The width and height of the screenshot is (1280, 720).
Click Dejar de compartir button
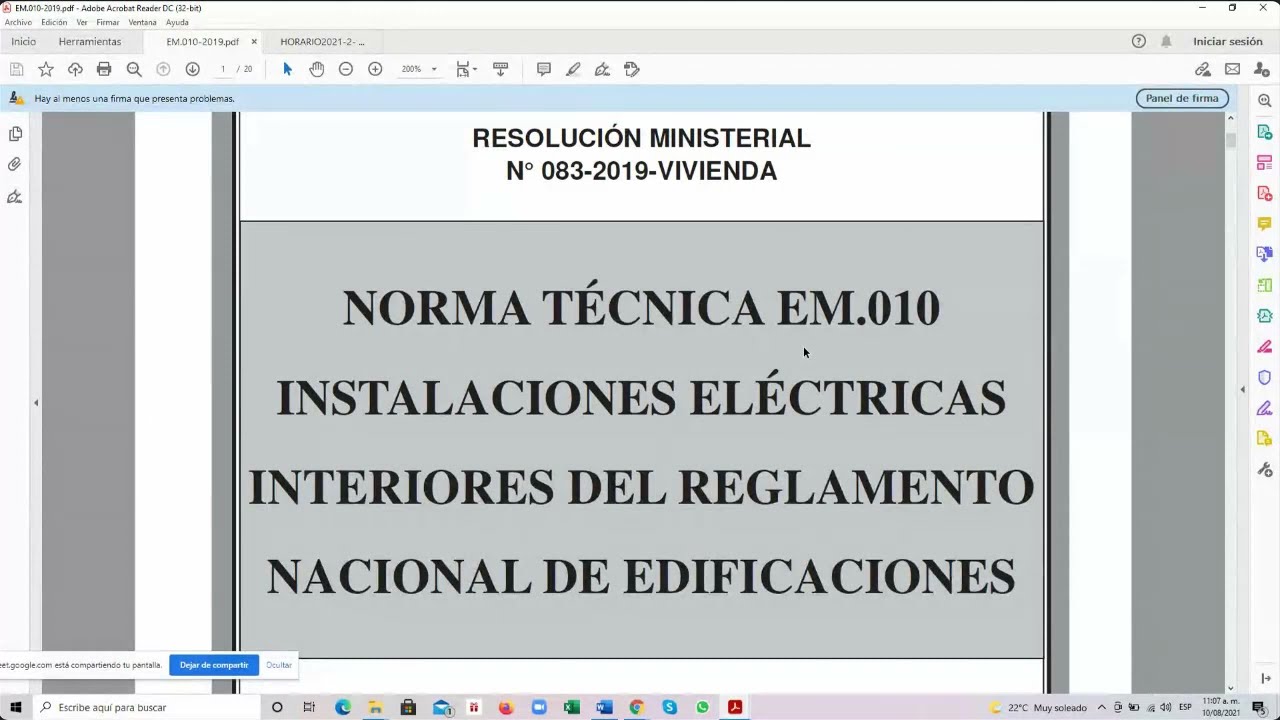pos(214,665)
